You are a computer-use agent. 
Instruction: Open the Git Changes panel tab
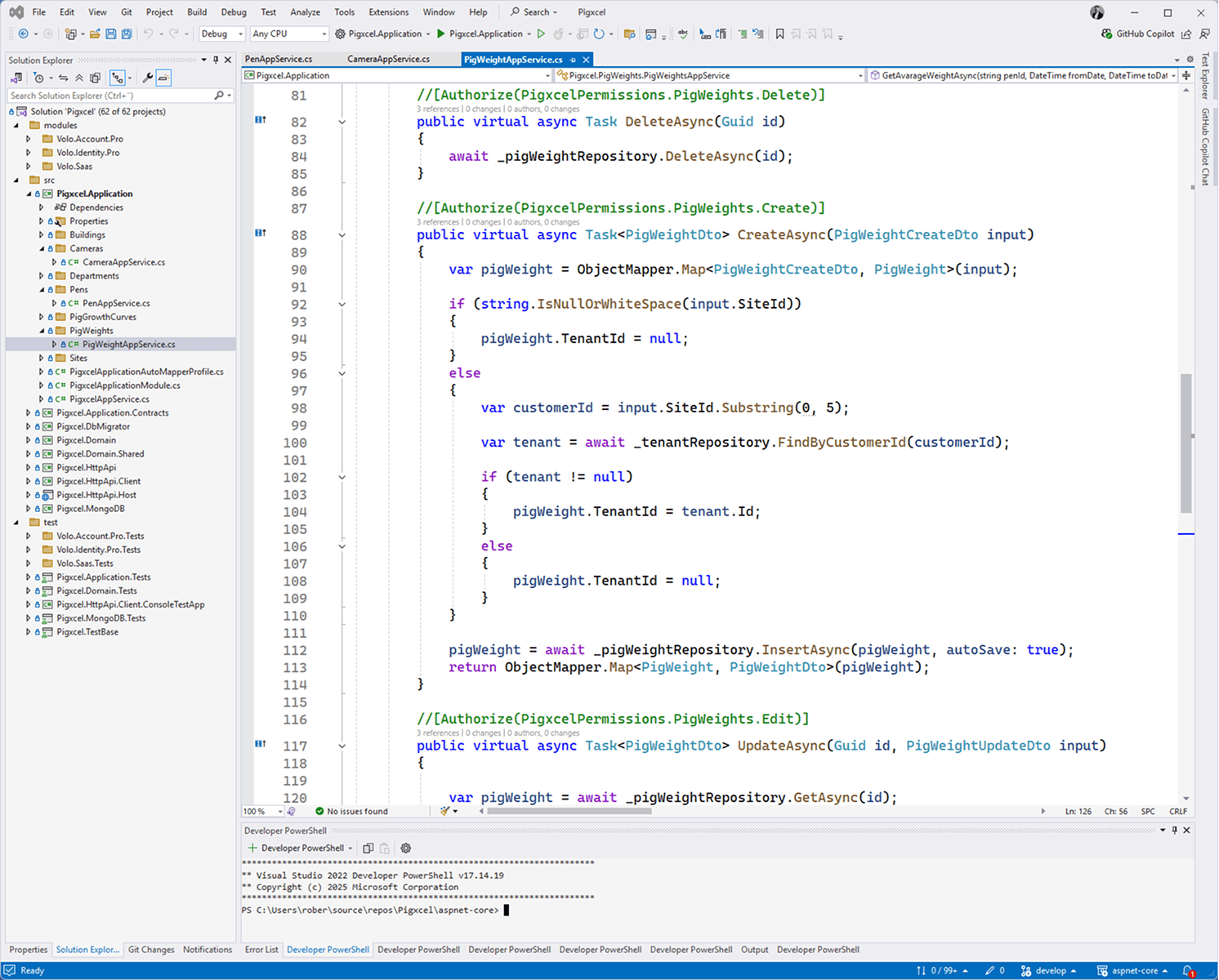tap(151, 950)
